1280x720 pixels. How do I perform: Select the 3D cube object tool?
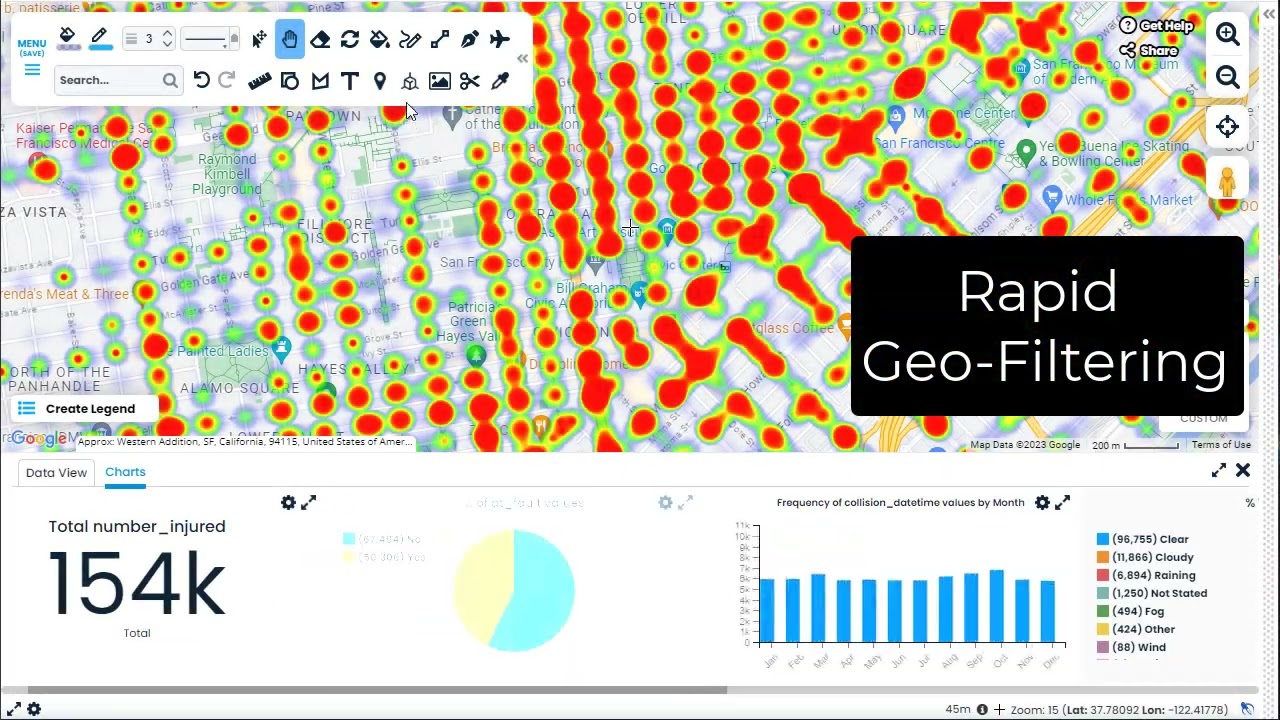(410, 82)
